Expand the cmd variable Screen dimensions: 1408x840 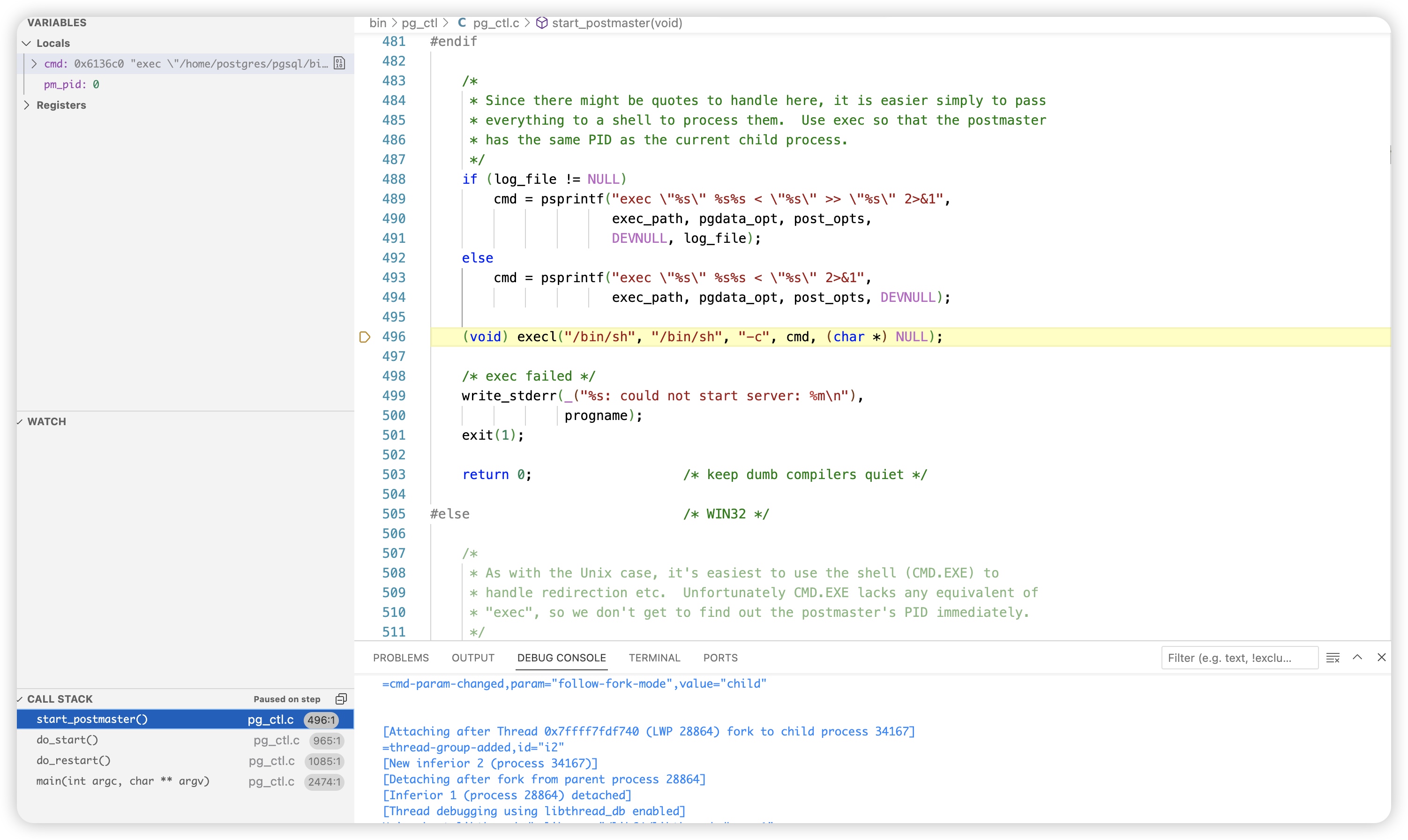(34, 63)
